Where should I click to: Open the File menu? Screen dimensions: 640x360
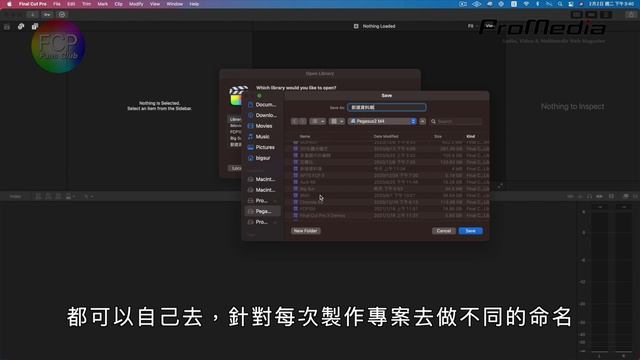click(x=57, y=4)
